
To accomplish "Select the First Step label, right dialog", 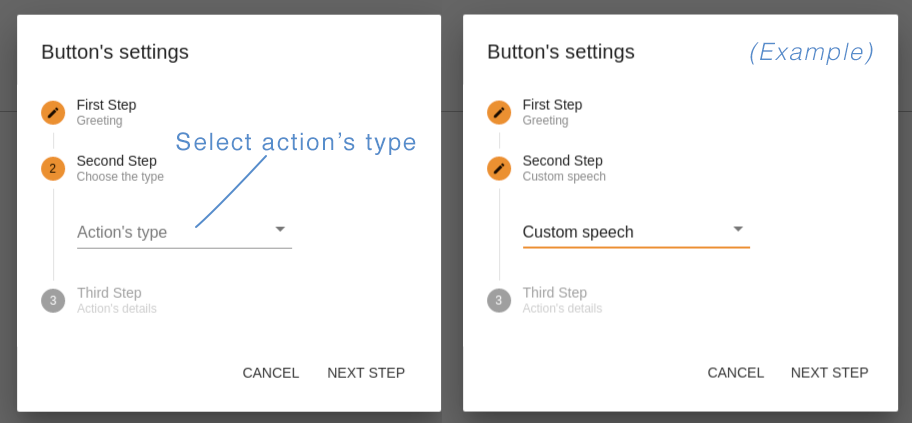I will 552,105.
